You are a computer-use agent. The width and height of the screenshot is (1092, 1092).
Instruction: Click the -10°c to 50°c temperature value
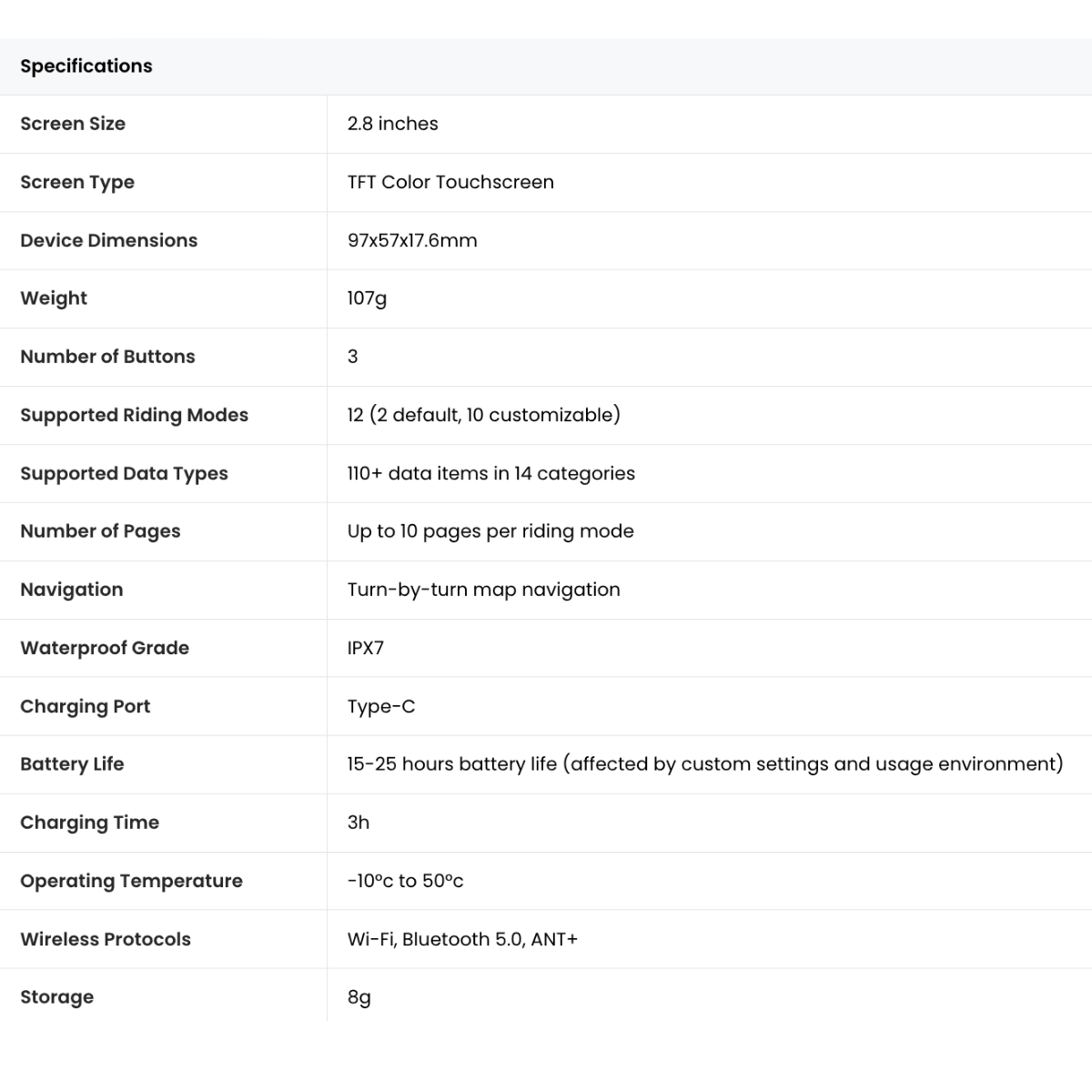405,881
